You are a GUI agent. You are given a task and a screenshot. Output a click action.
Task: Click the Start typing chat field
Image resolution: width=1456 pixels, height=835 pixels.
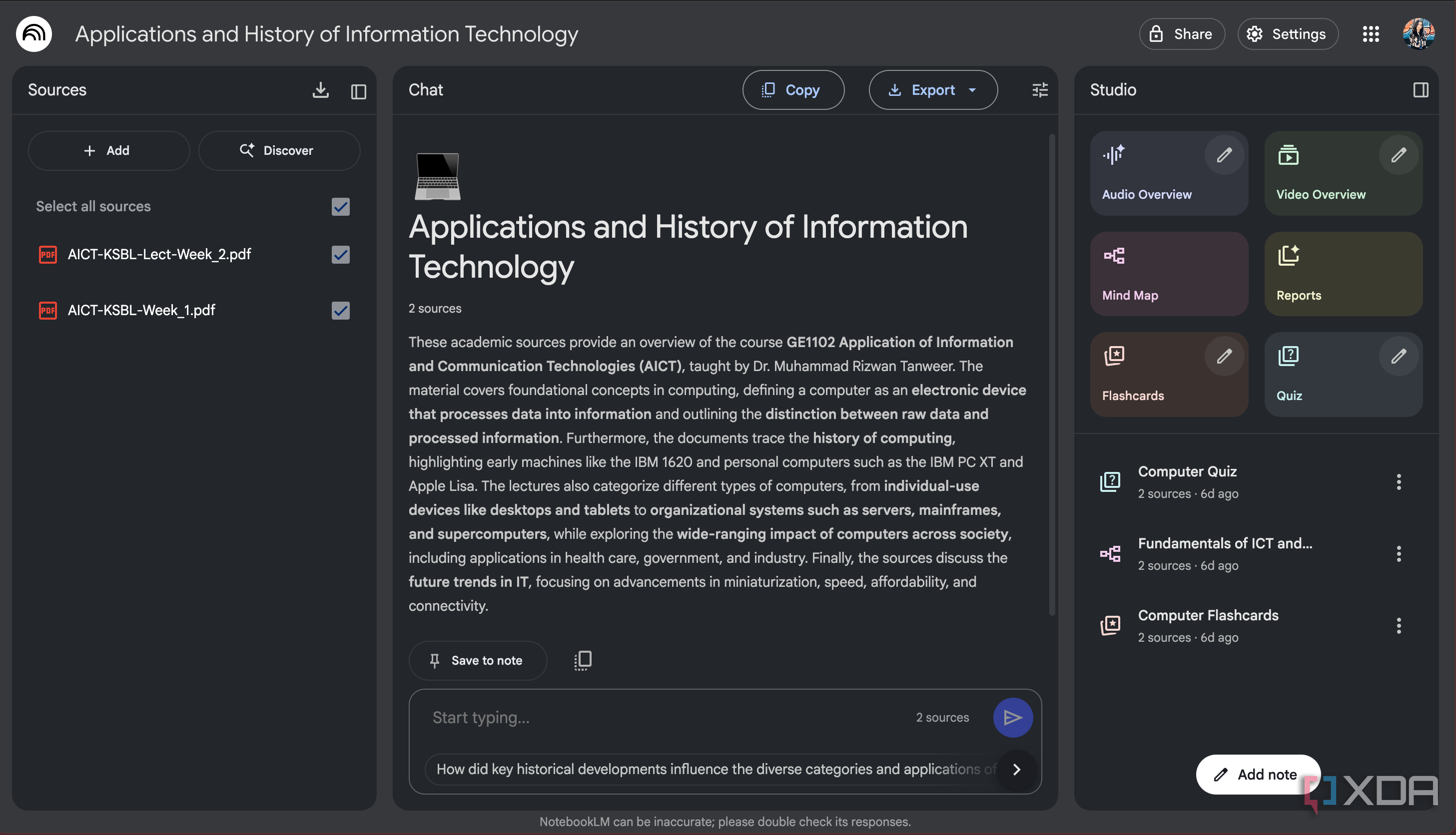point(666,718)
